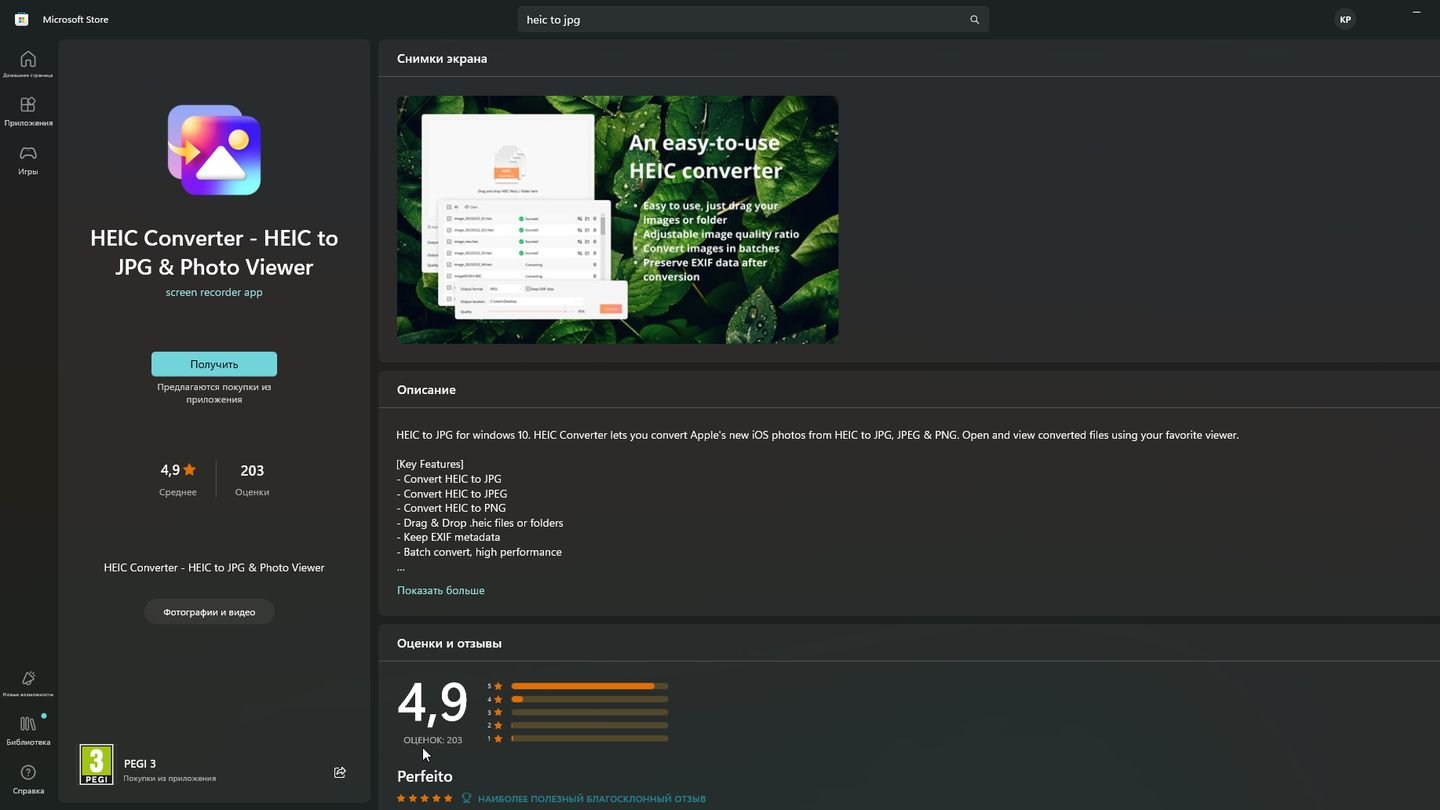Screen dimensions: 1440x810
Task: Click 'Drag & Drop .heic files or folders' line
Action: click(480, 523)
